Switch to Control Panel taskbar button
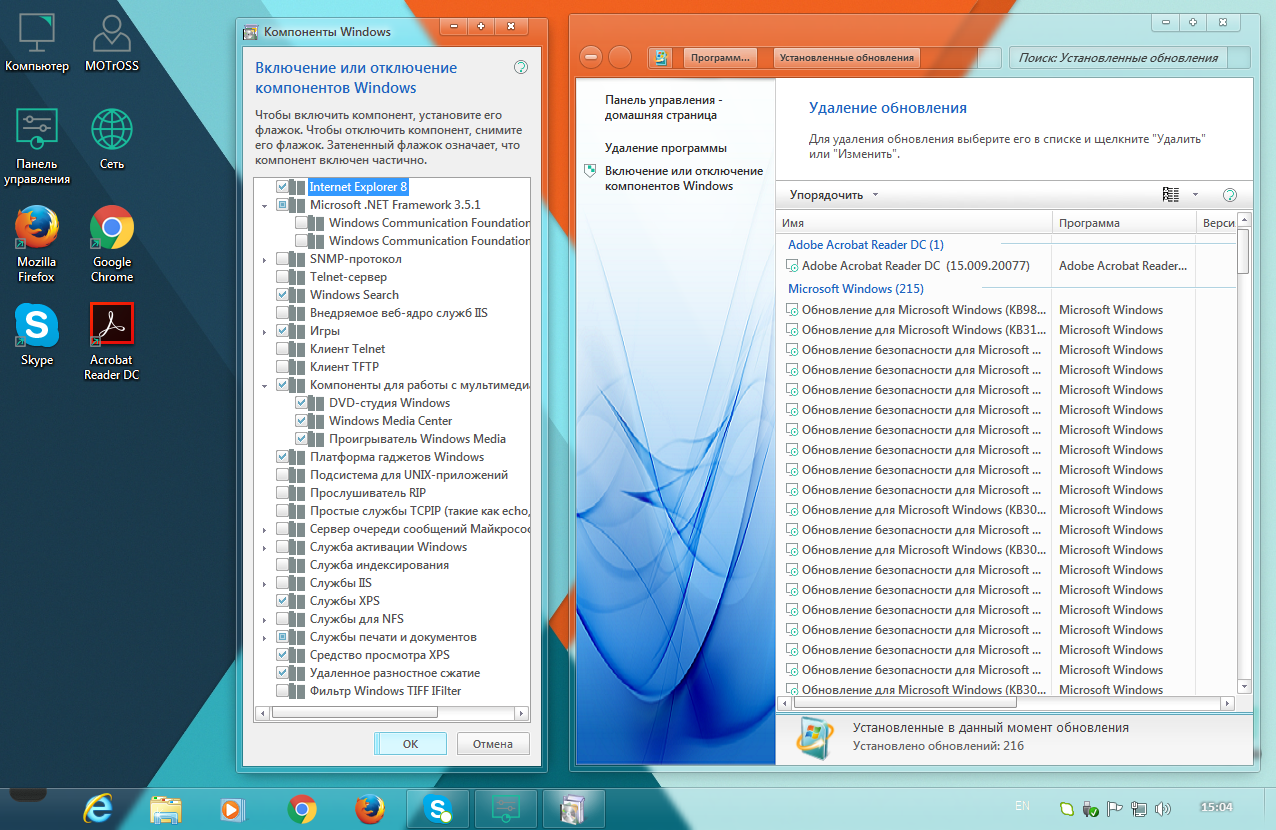 point(505,808)
